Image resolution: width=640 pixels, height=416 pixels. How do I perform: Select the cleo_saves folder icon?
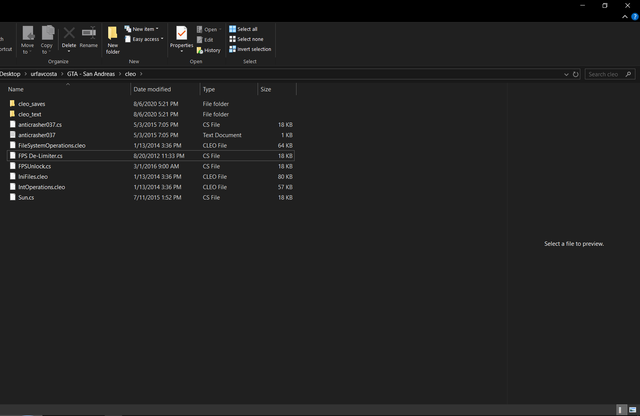[x=12, y=104]
